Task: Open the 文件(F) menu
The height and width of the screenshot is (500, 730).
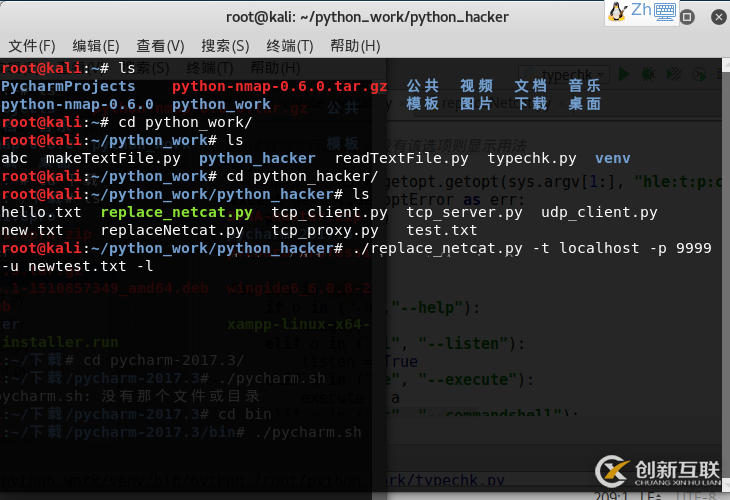Action: click(32, 46)
